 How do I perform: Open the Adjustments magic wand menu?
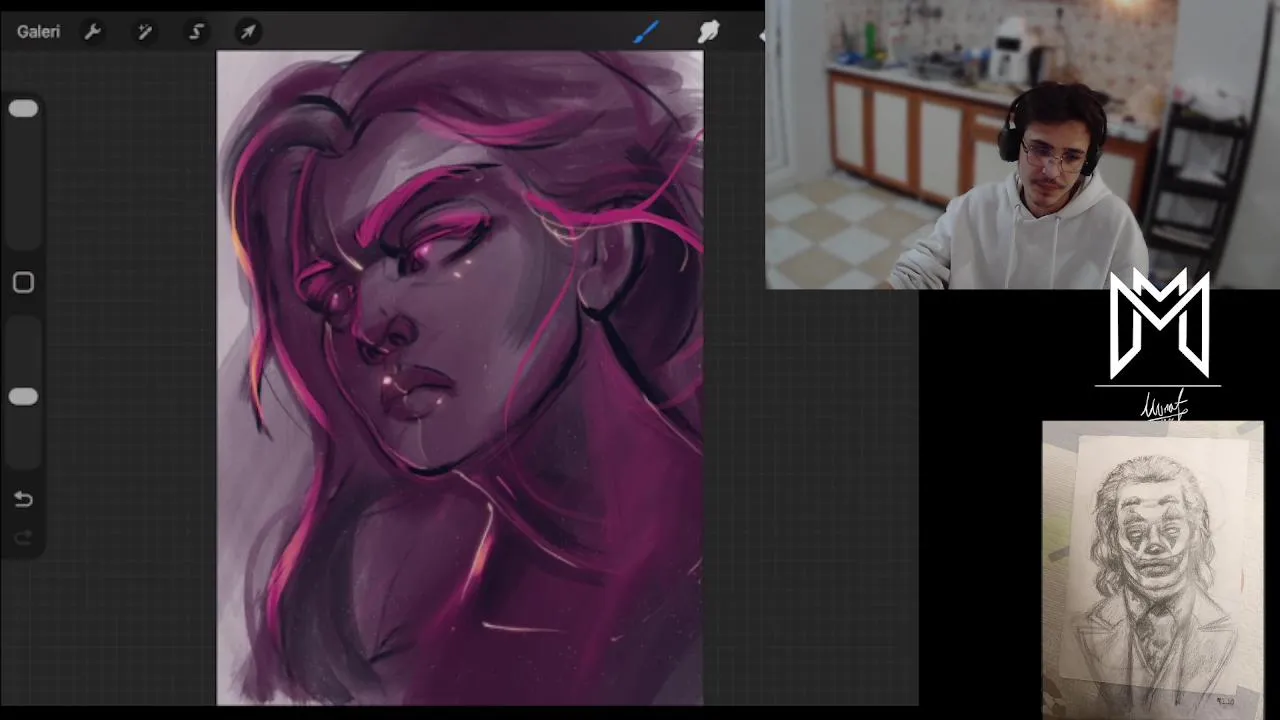point(145,32)
